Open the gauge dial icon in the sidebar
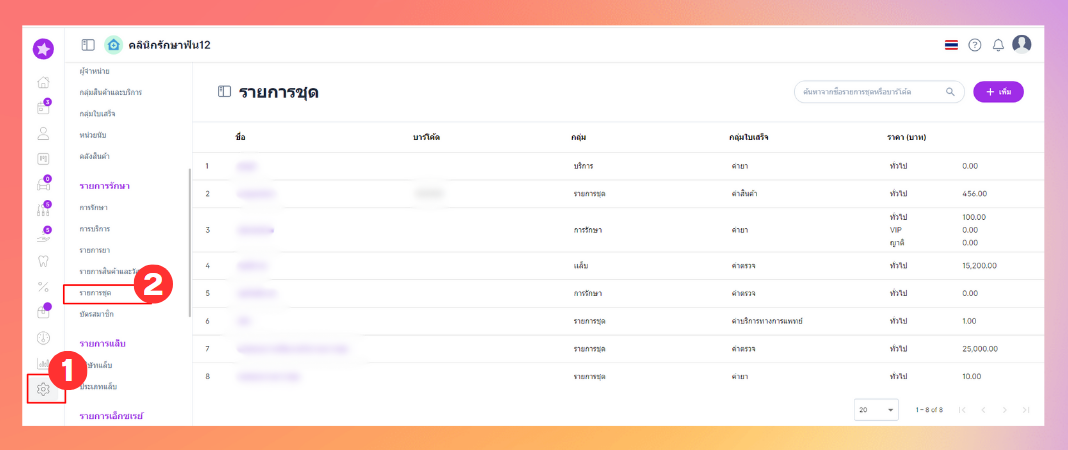 [x=43, y=338]
